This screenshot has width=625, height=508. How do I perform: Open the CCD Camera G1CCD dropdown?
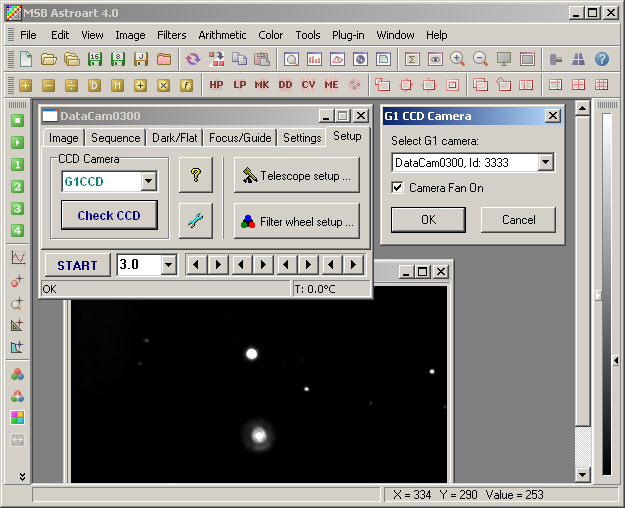148,181
